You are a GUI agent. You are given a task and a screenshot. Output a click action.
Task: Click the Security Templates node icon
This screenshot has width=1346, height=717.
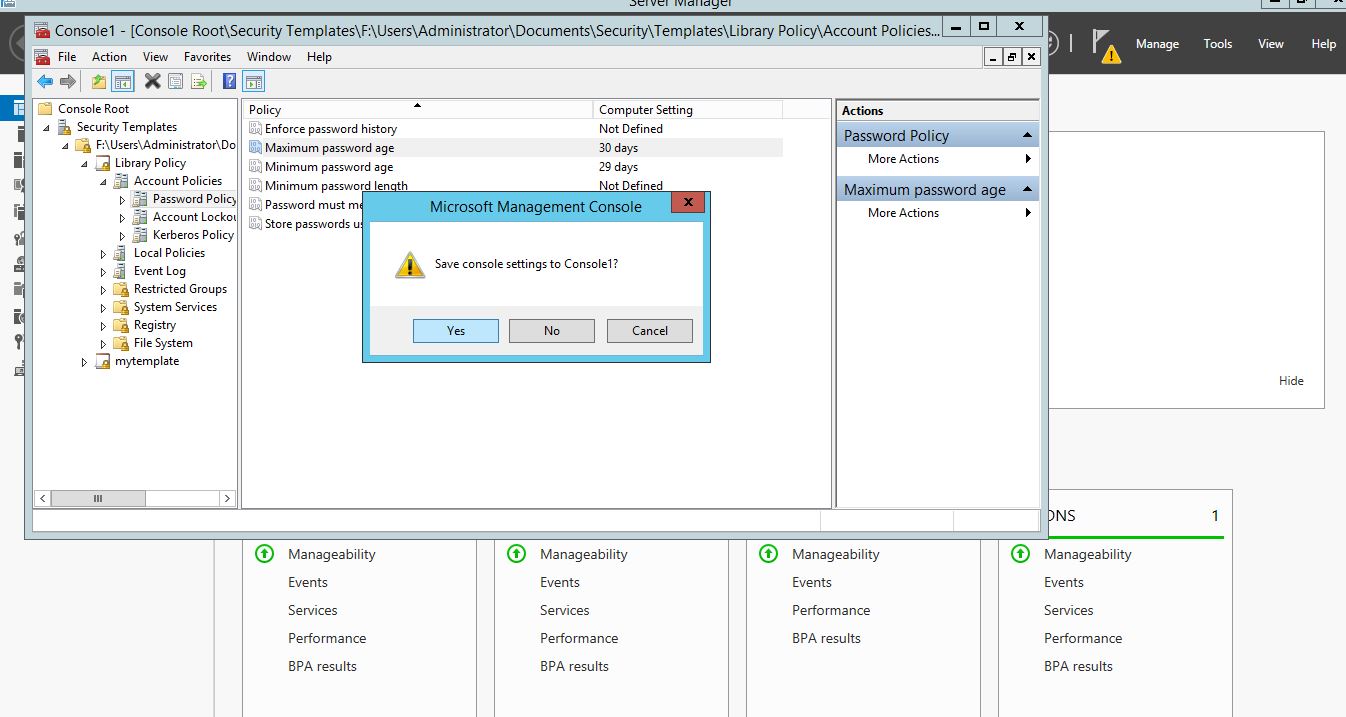(x=64, y=127)
